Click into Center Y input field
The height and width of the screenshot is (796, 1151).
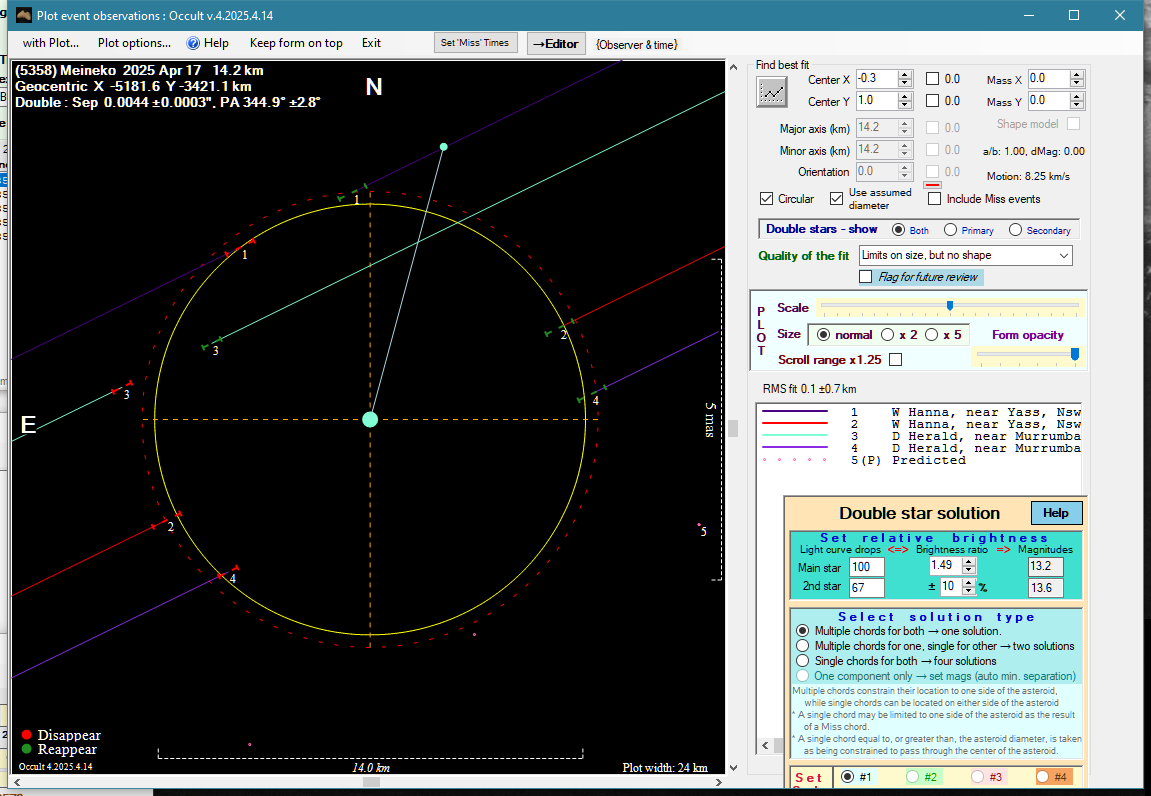877,101
